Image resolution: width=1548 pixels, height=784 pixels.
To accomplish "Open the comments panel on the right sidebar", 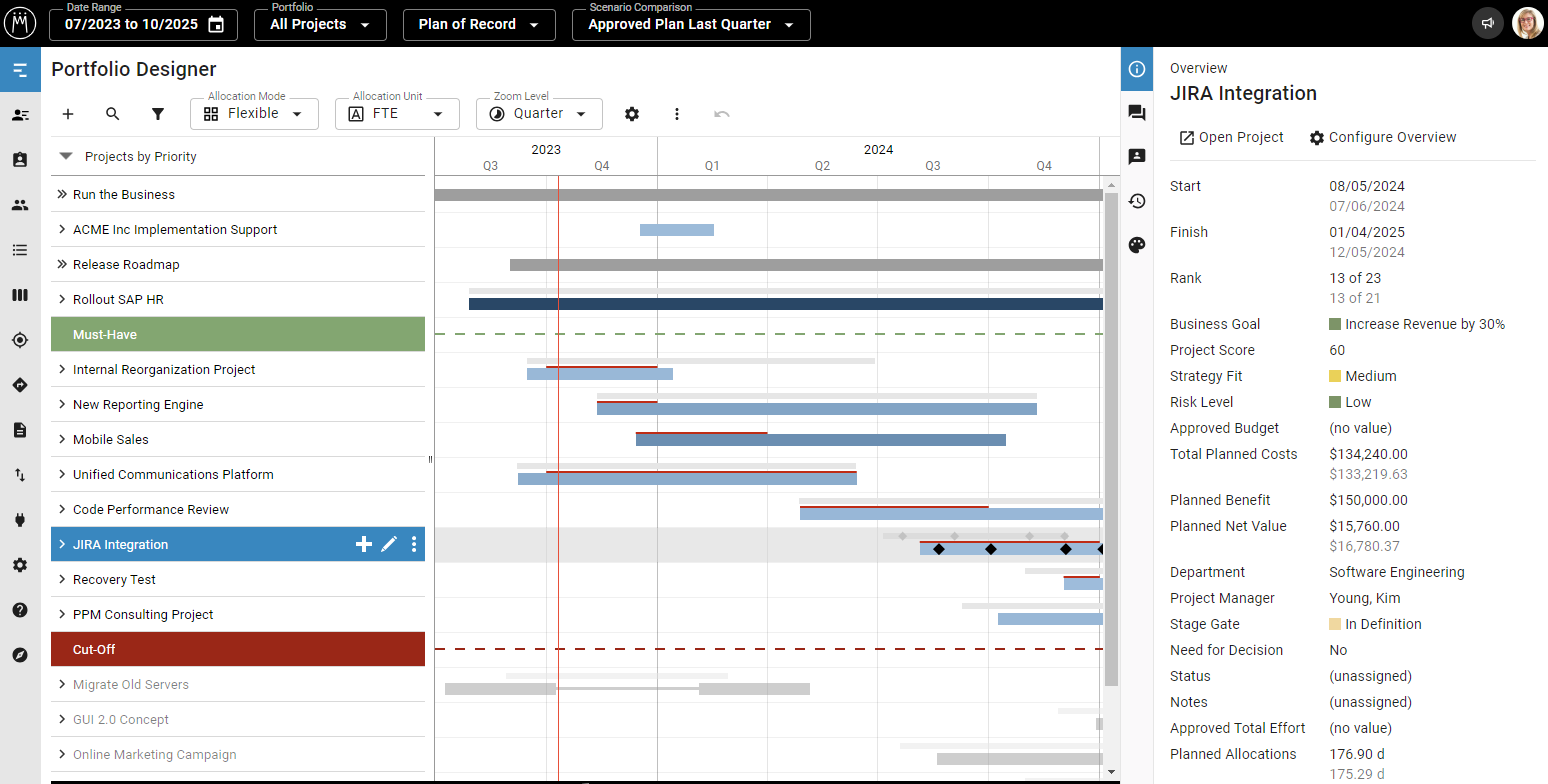I will pyautogui.click(x=1137, y=113).
